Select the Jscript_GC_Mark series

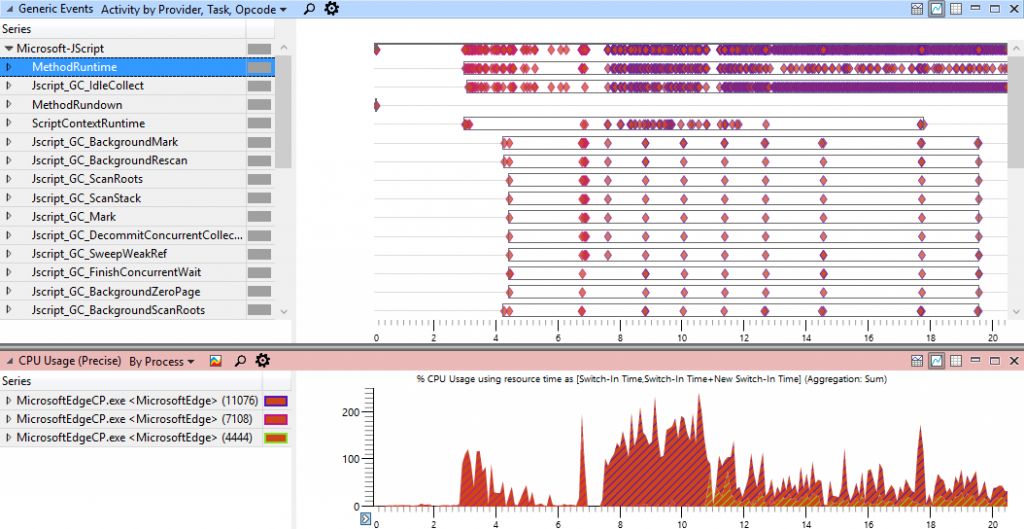(74, 216)
